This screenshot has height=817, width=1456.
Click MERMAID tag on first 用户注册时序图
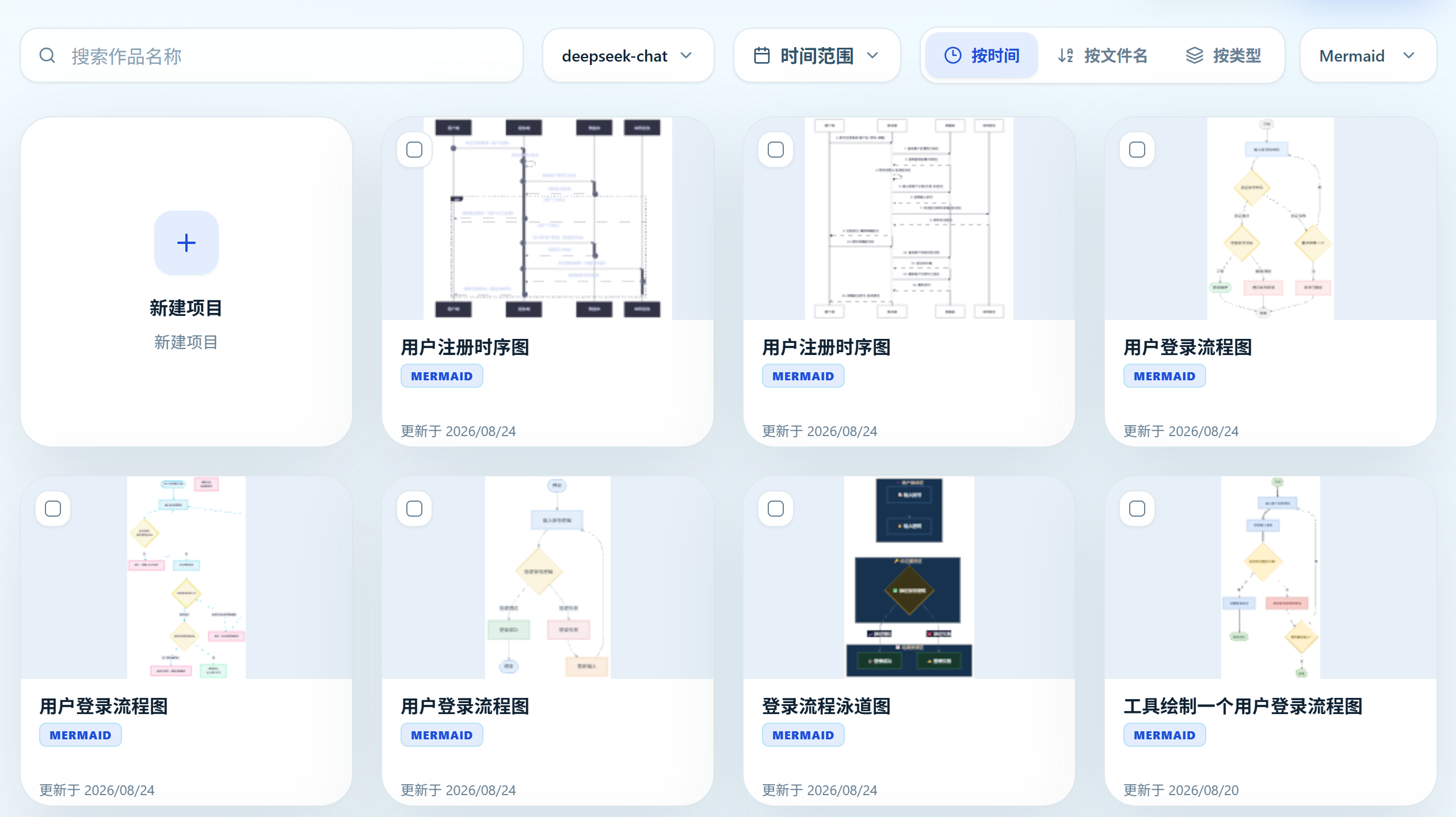[x=442, y=376]
